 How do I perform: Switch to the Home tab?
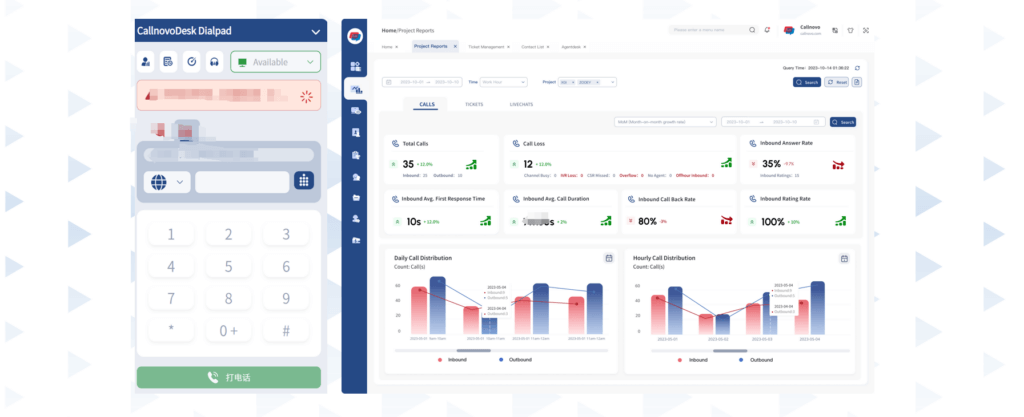[x=387, y=47]
